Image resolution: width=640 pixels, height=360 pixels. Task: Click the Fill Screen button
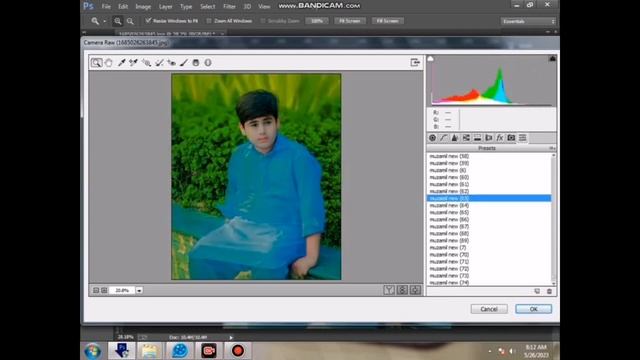387,21
